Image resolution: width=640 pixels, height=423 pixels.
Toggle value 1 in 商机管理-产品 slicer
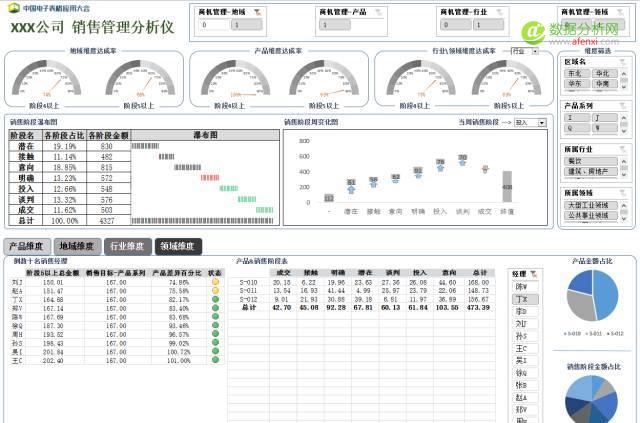tap(335, 25)
